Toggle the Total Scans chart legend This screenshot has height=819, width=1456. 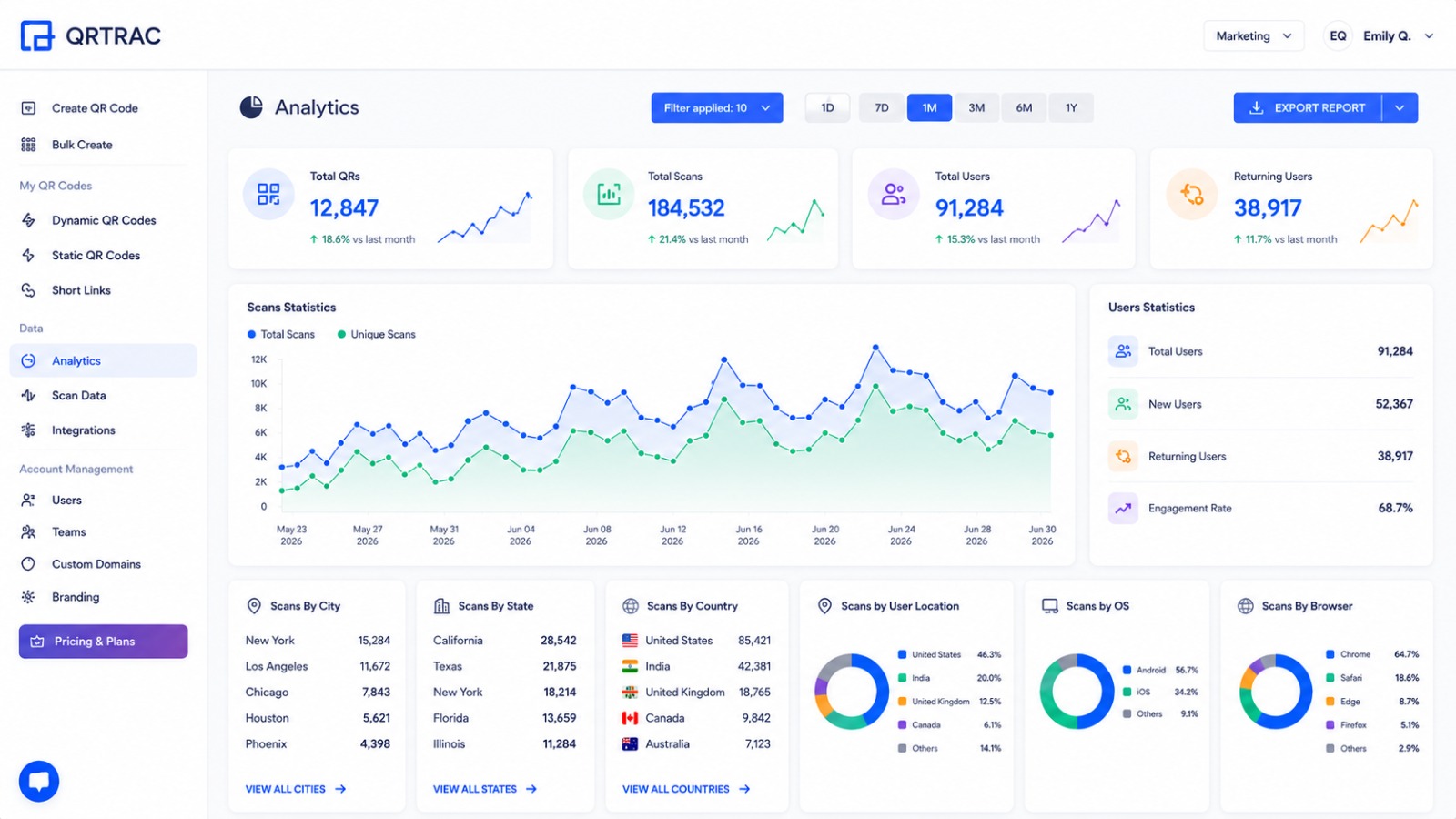(x=281, y=335)
